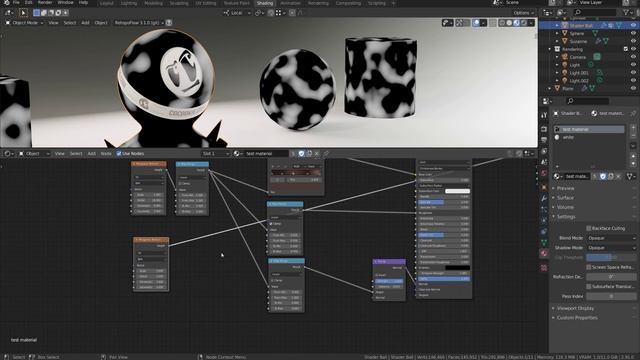Click the RetopoFlow 3.1.0 button
The width and height of the screenshot is (640, 360).
click(x=138, y=23)
